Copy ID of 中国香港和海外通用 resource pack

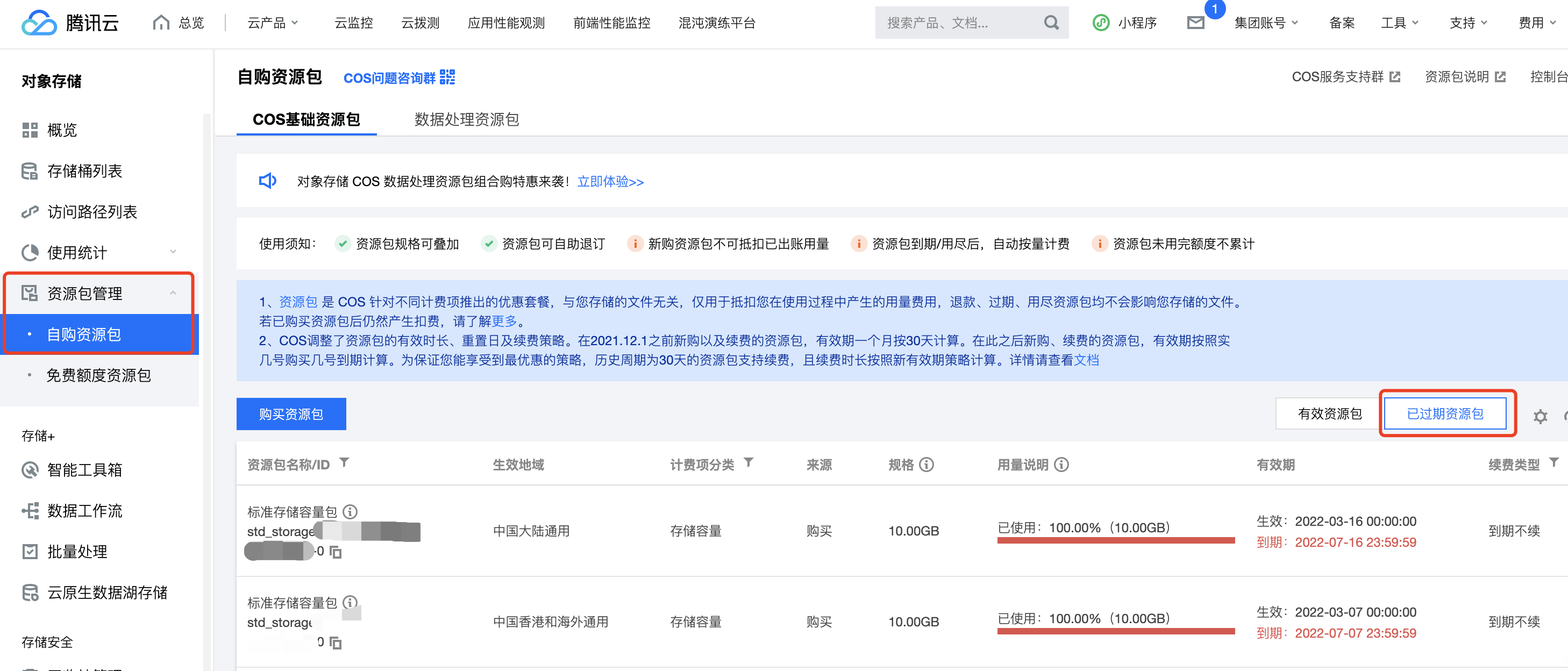(336, 643)
